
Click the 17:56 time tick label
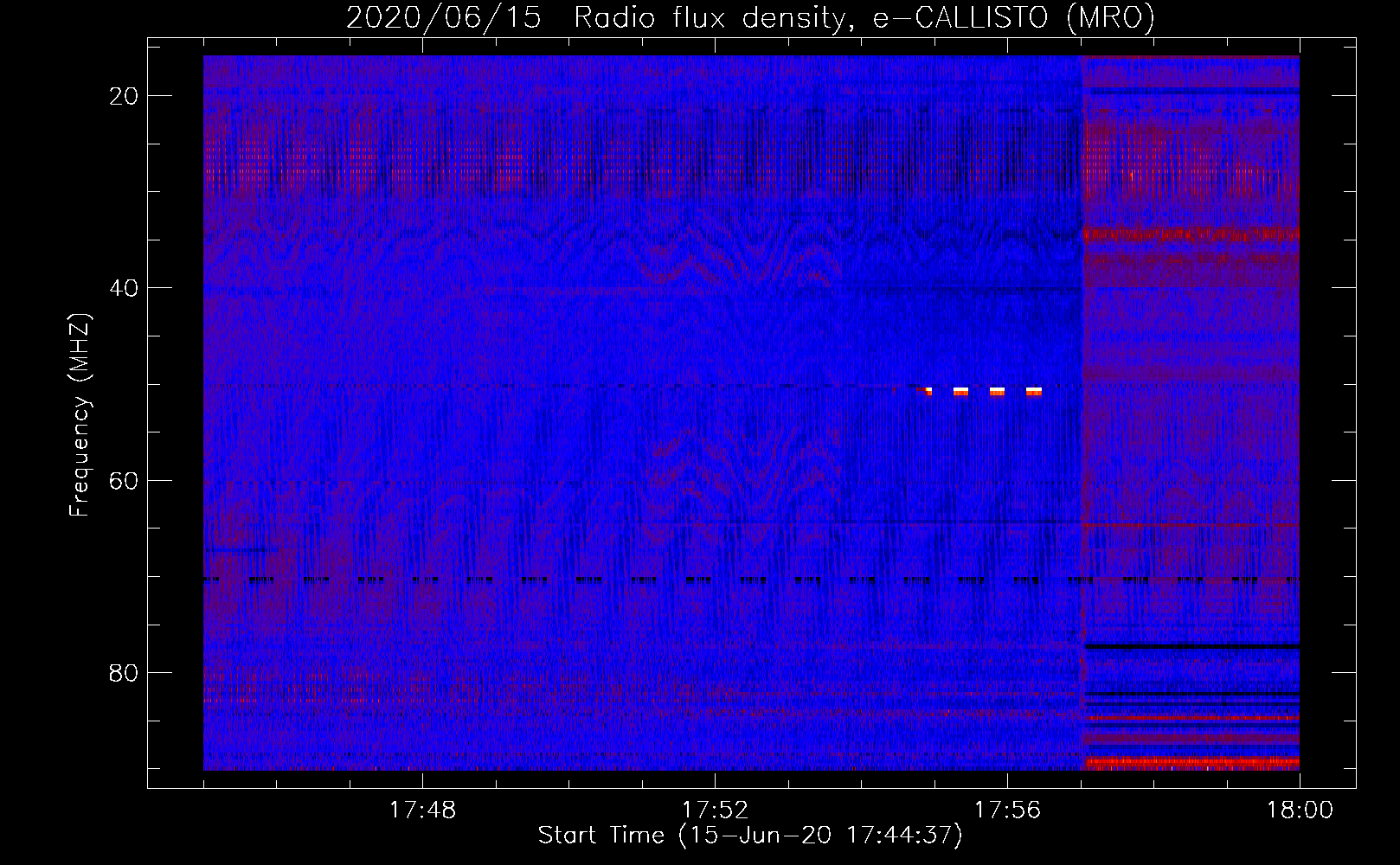(x=1007, y=811)
